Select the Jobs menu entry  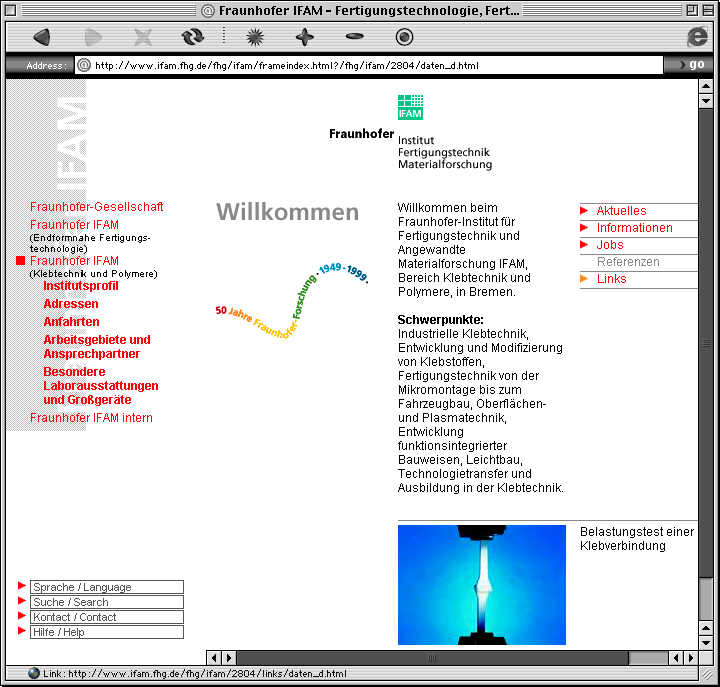(x=610, y=244)
